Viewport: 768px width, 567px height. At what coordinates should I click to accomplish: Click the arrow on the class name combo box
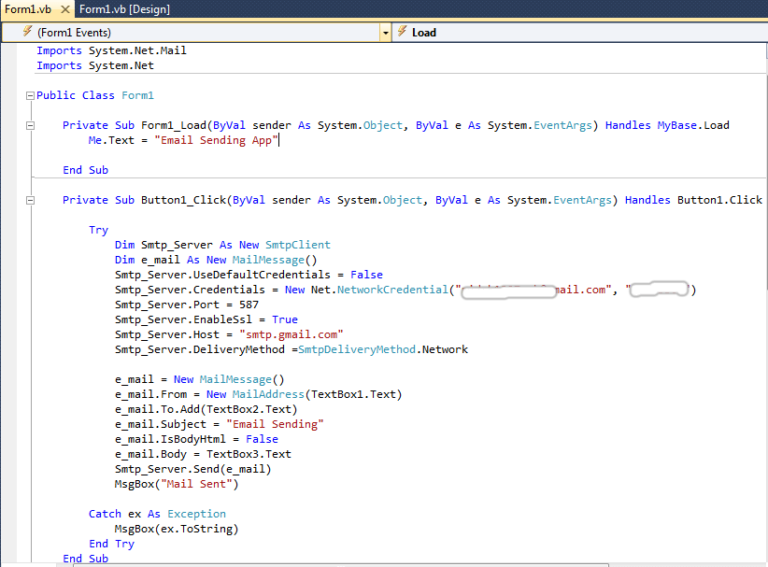[386, 32]
